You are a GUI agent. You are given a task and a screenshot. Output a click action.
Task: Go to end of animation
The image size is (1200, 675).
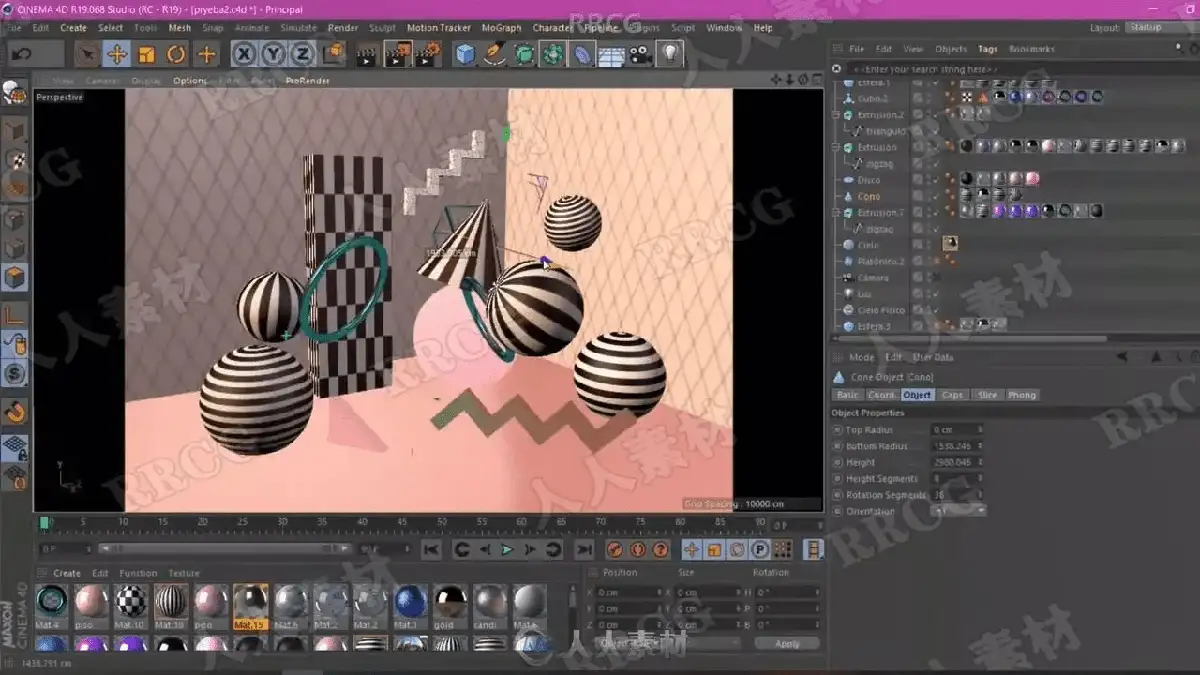click(x=585, y=550)
